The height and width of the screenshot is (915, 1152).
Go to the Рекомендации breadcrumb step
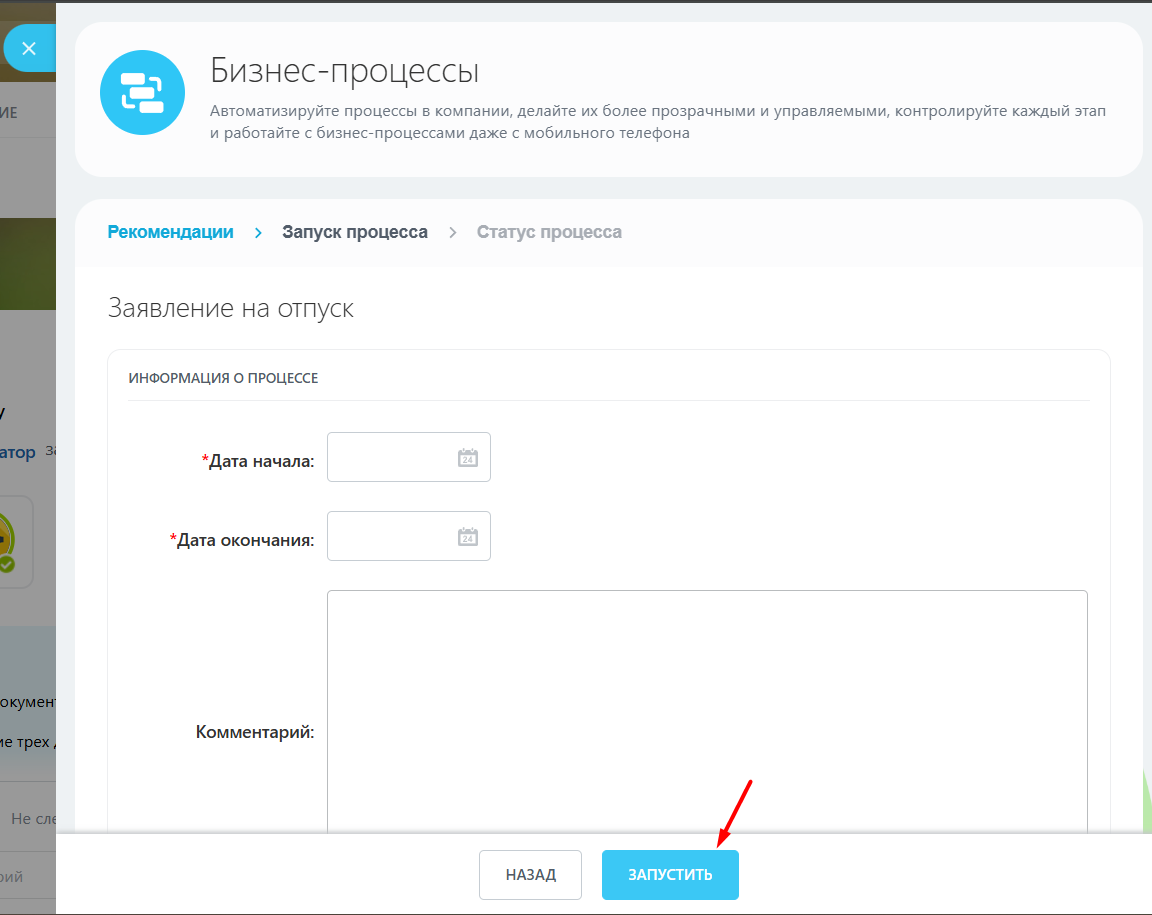point(170,232)
